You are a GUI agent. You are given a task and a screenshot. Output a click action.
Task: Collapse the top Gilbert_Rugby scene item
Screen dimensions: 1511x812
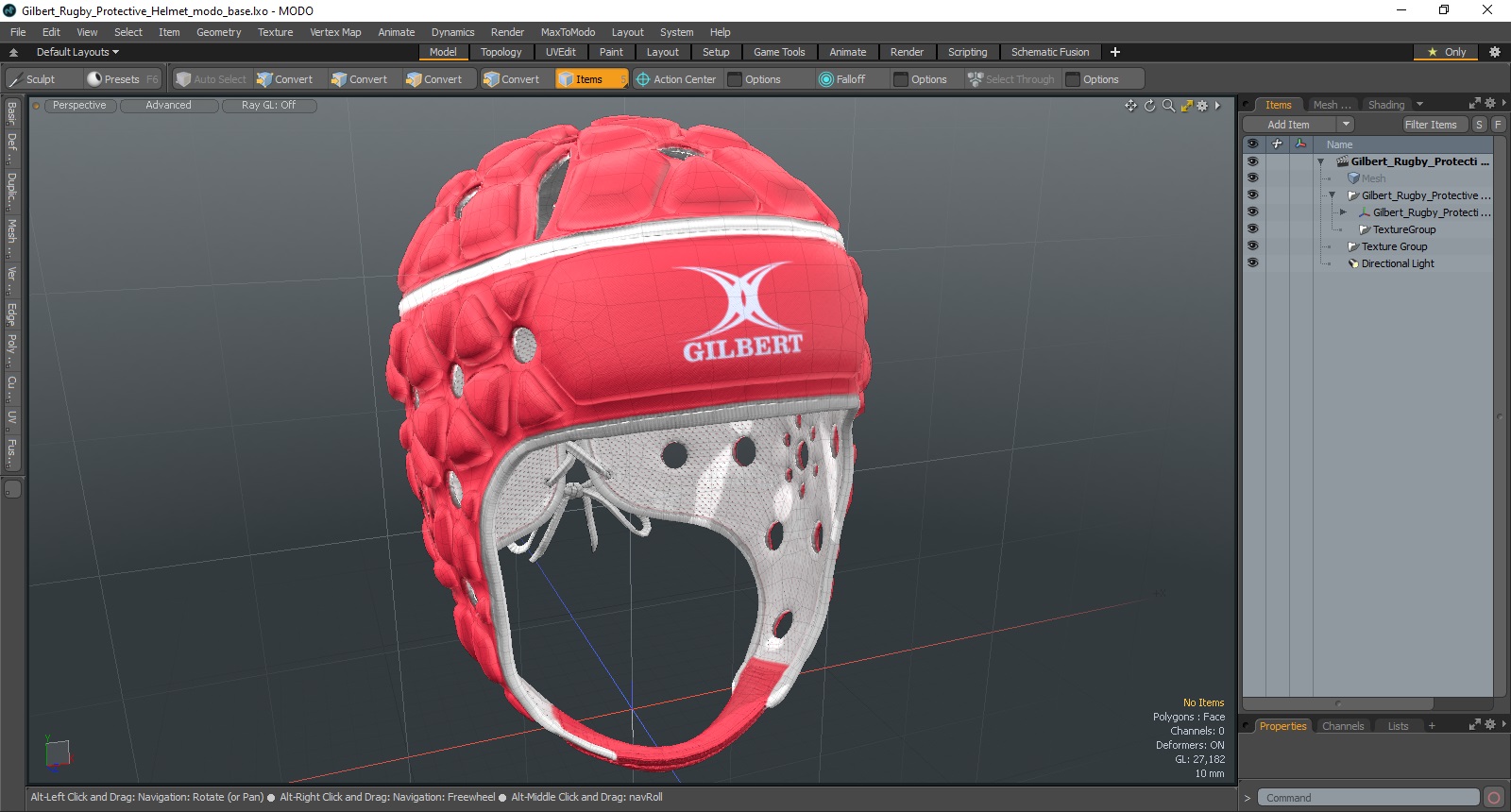(x=1320, y=161)
